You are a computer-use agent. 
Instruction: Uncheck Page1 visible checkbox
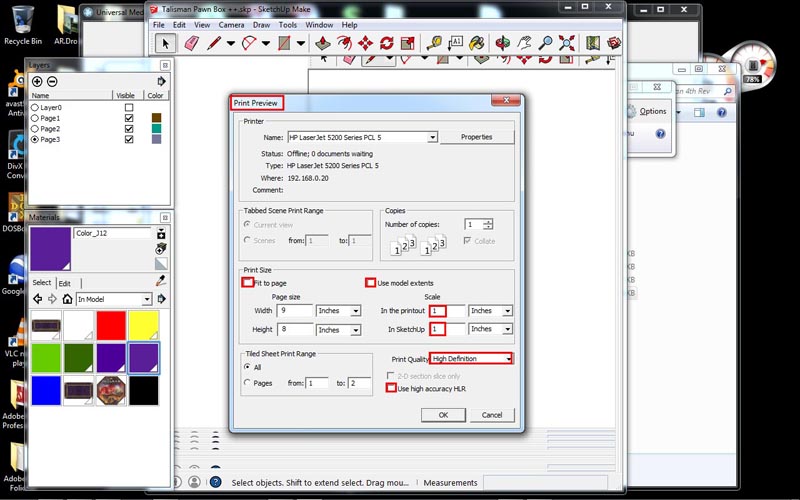[129, 118]
